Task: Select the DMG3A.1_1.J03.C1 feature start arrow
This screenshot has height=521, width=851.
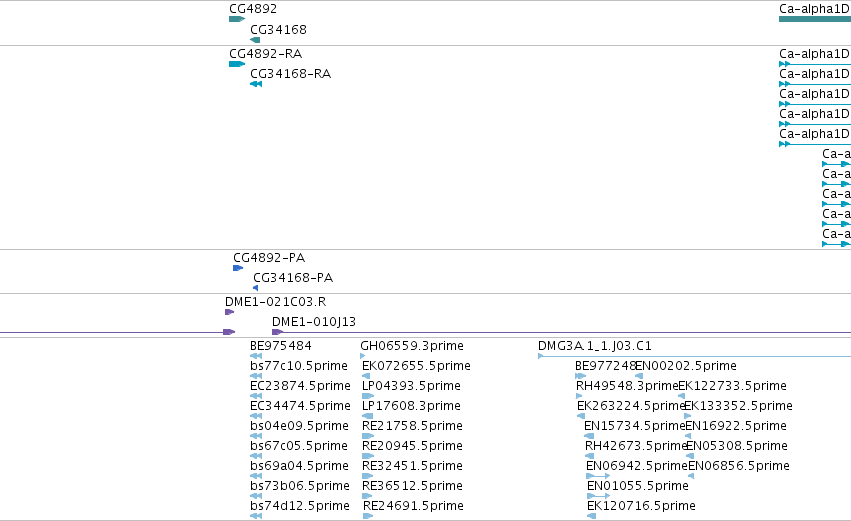Action: pos(541,356)
